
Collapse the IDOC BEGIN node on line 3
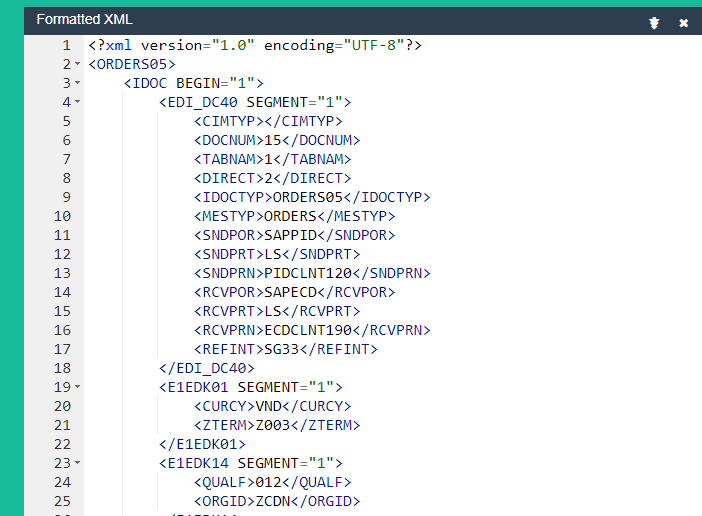(77, 84)
